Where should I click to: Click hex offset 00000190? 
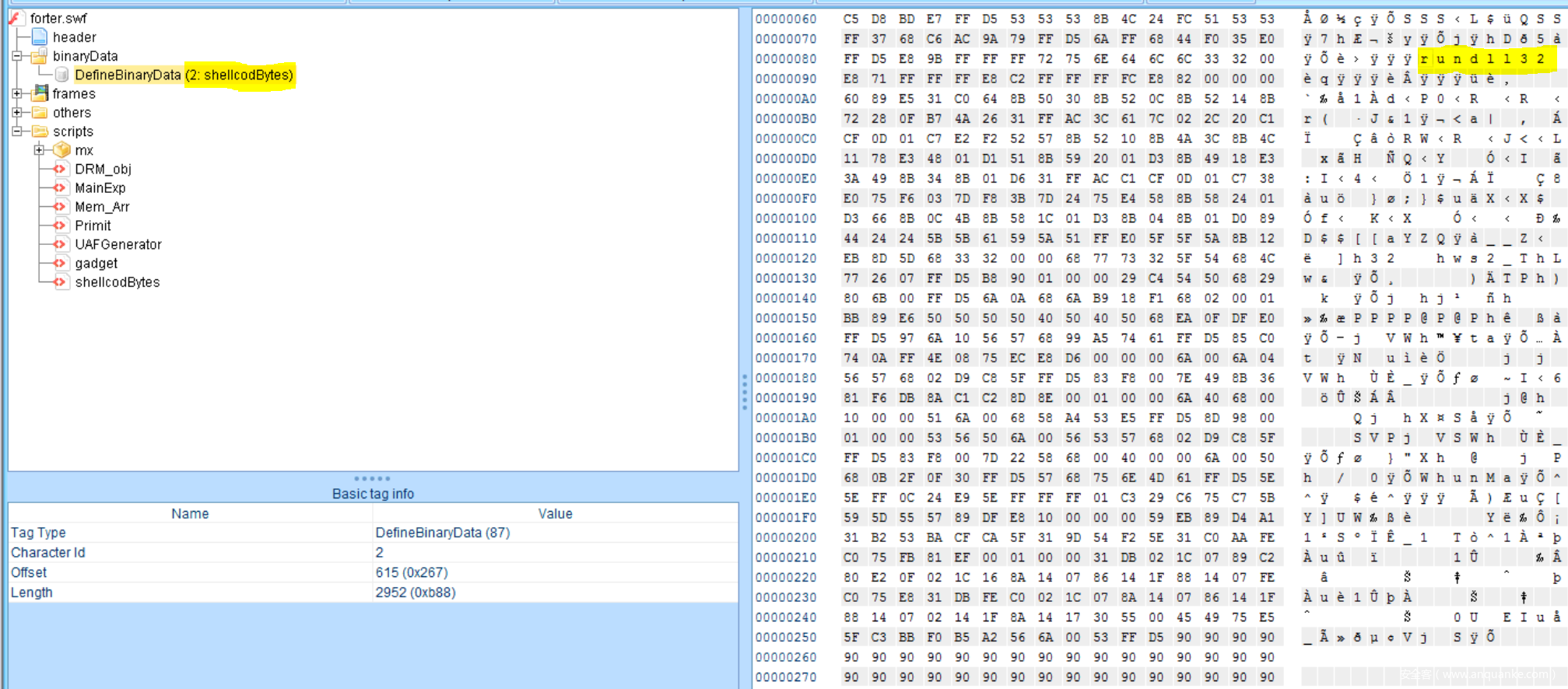(786, 397)
